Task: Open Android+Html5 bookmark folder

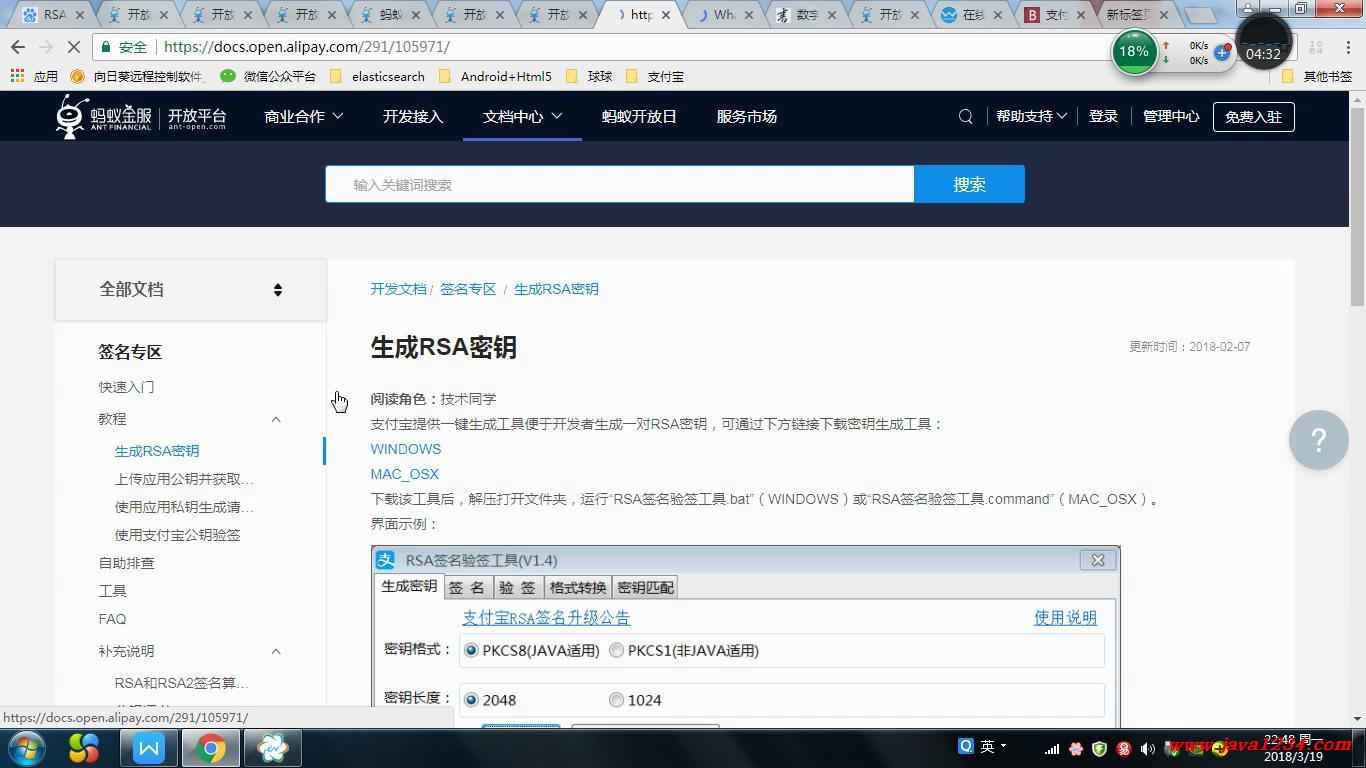Action: (x=494, y=76)
